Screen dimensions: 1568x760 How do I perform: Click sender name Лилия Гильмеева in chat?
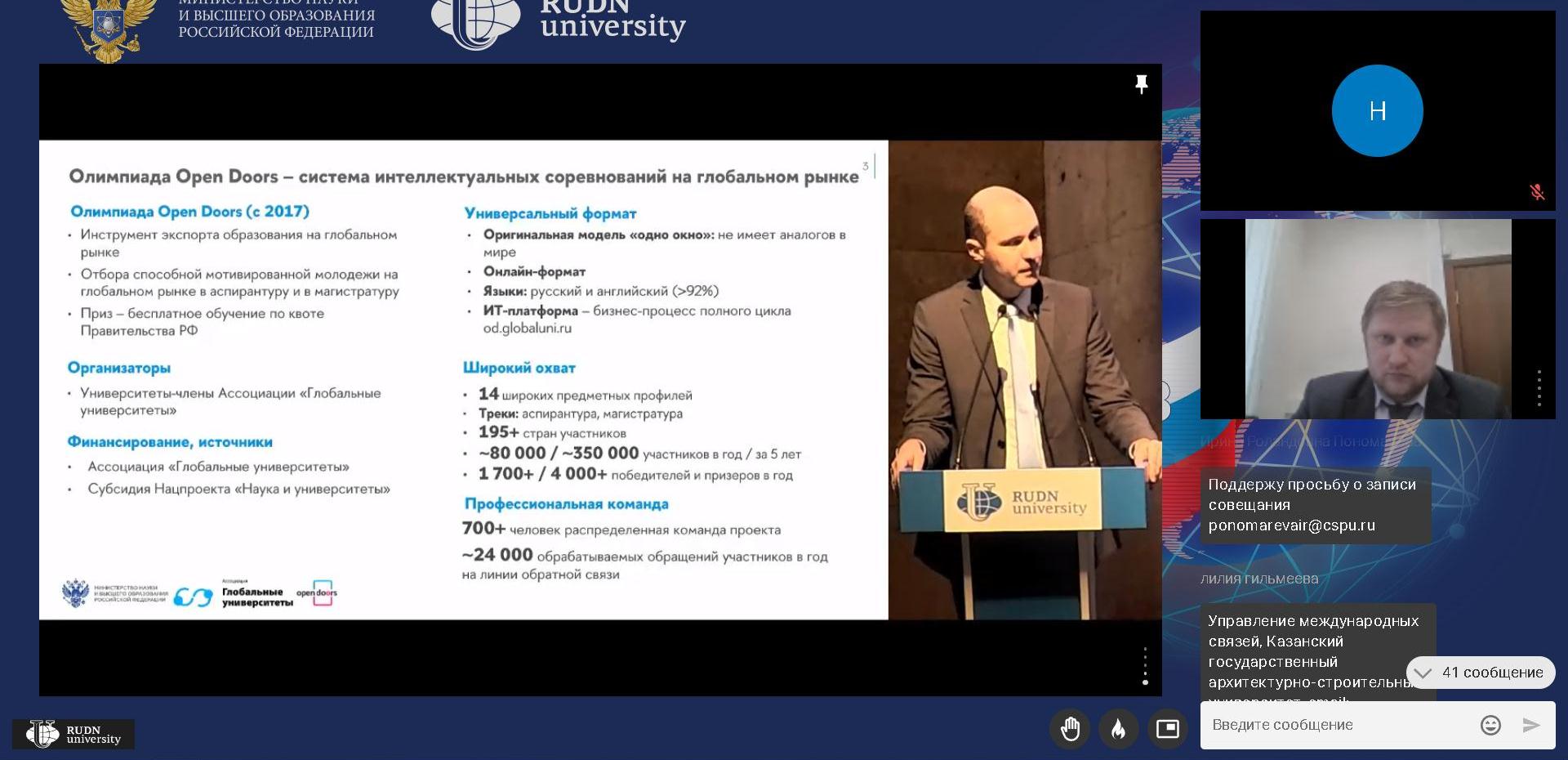point(1259,579)
